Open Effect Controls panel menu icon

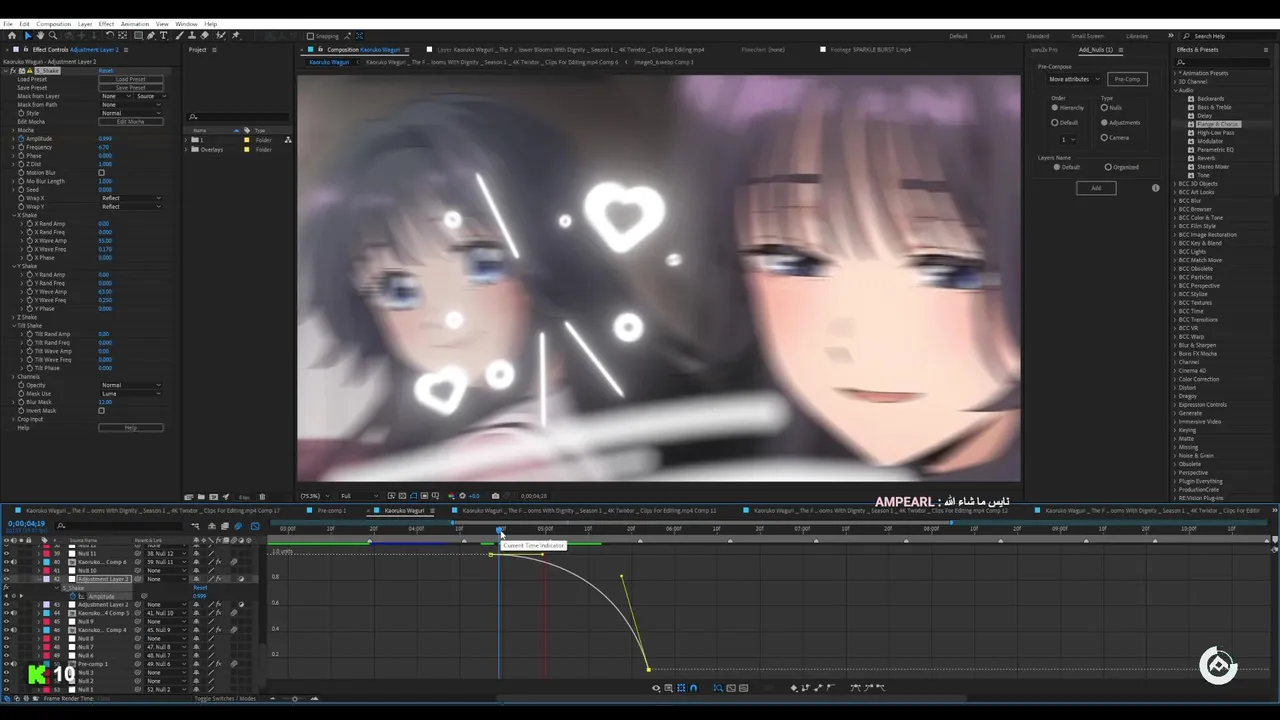click(x=125, y=49)
